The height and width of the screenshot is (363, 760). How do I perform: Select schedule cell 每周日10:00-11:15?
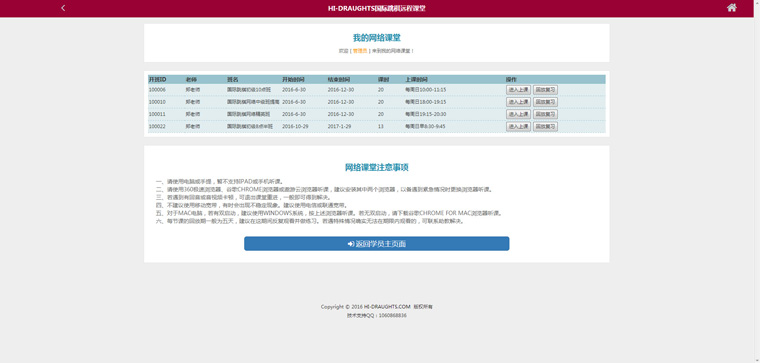click(x=426, y=90)
